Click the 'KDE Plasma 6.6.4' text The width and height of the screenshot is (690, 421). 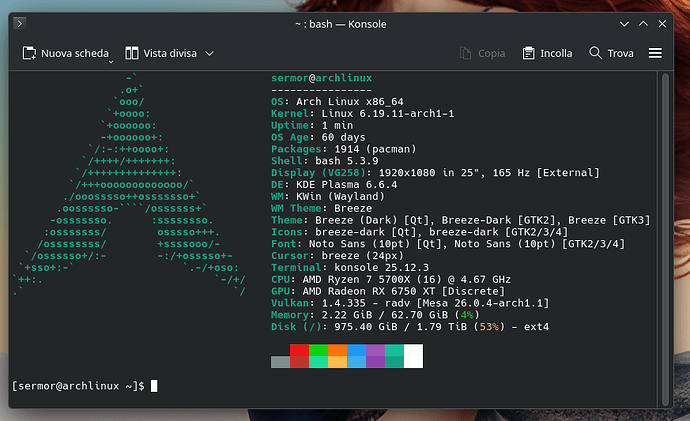(x=346, y=185)
